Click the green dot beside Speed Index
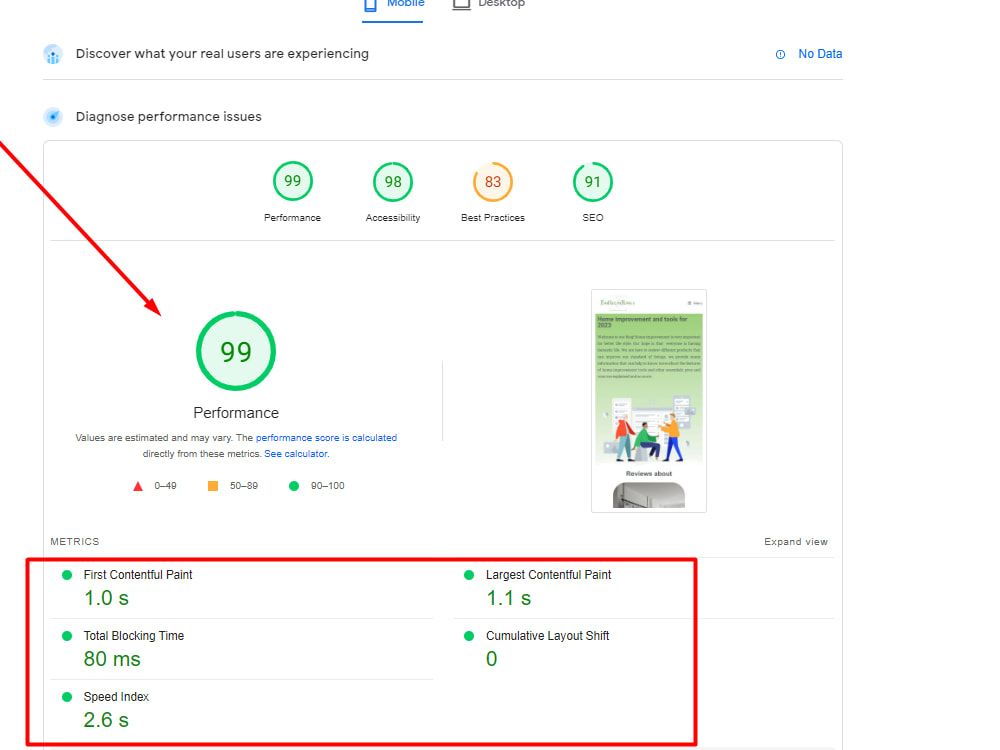1000x750 pixels. (x=67, y=697)
